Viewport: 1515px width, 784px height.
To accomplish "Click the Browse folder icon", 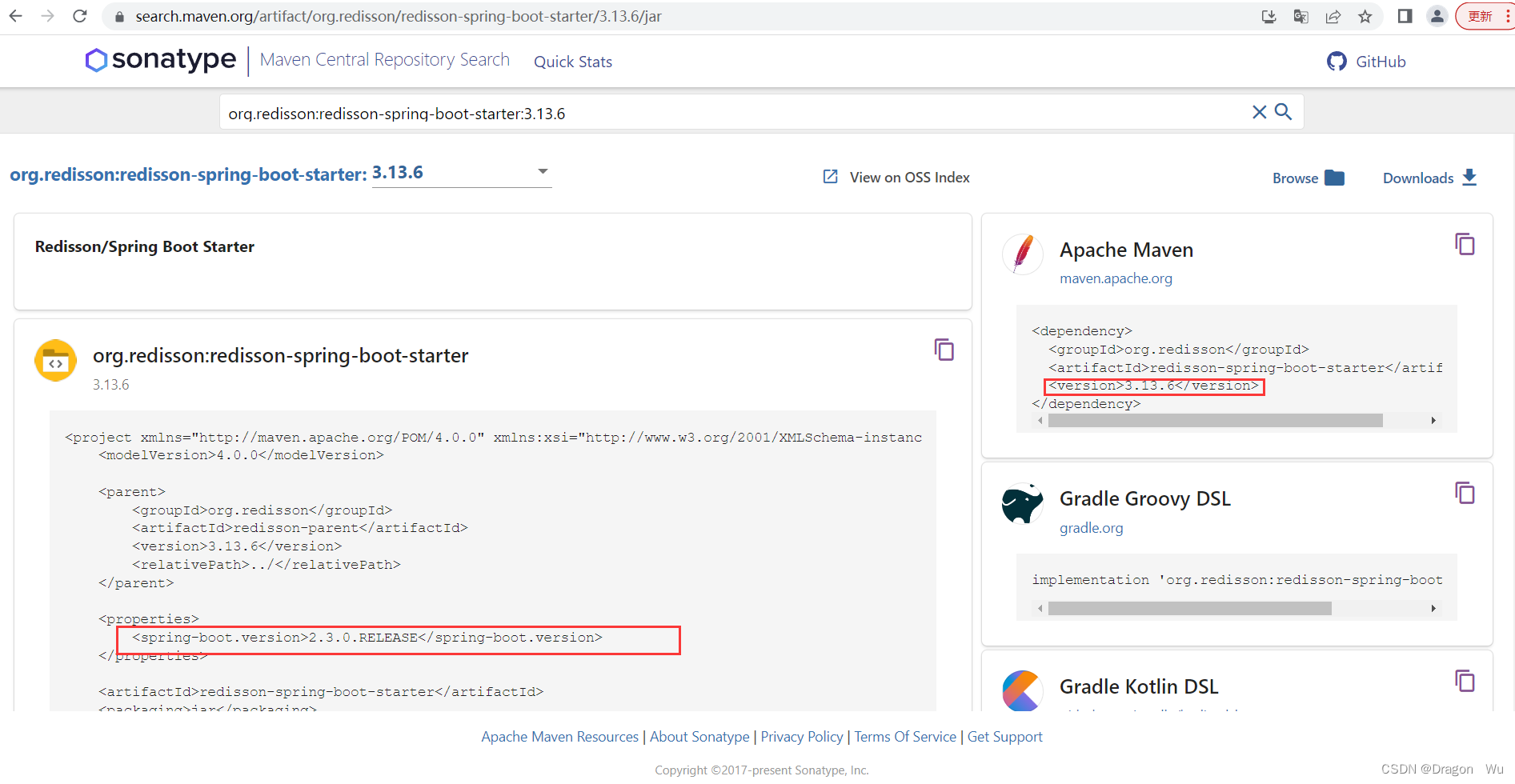I will point(1334,178).
